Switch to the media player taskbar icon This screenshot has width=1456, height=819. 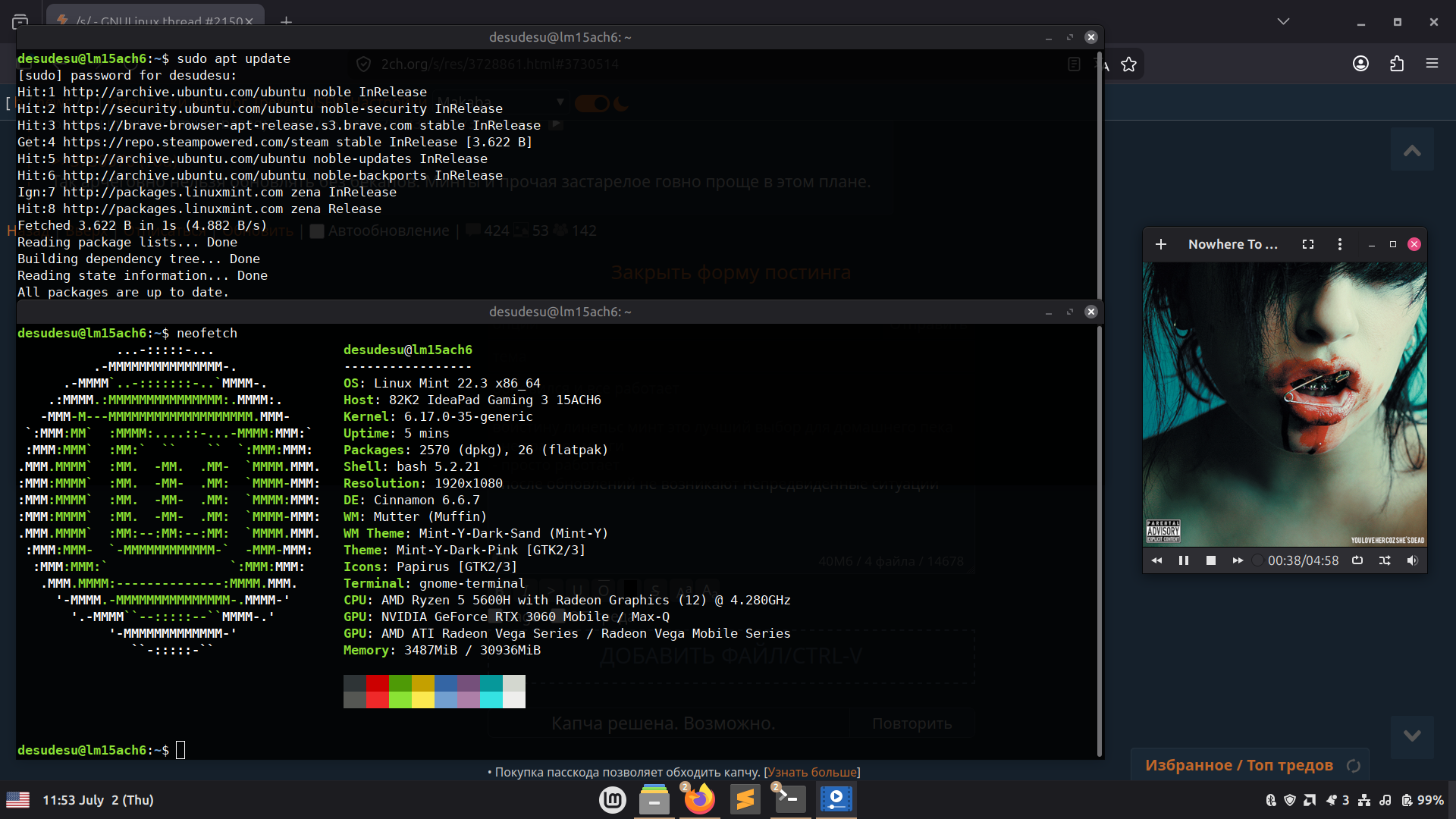[836, 799]
